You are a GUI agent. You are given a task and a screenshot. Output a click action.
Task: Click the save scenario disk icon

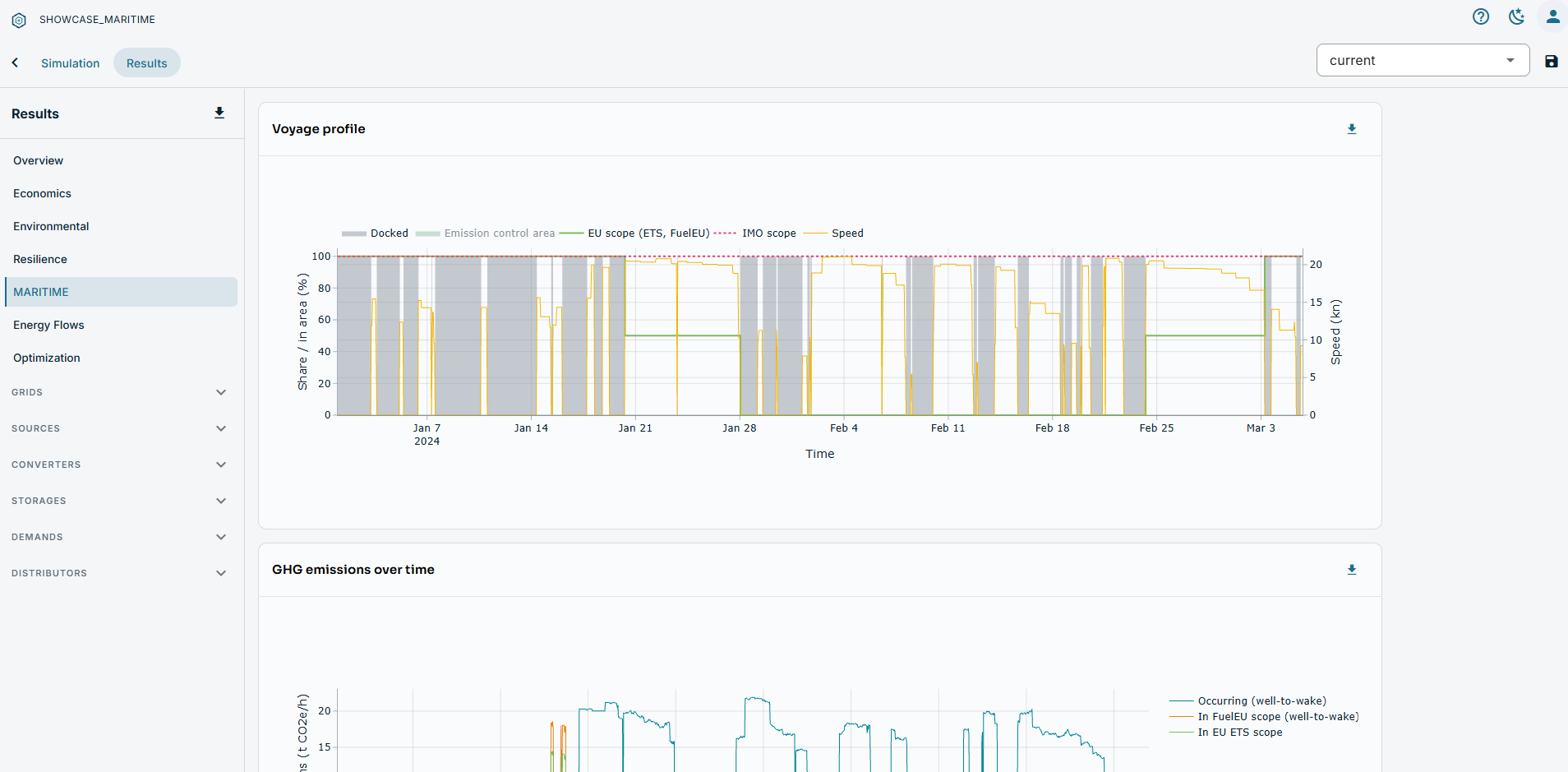tap(1552, 61)
